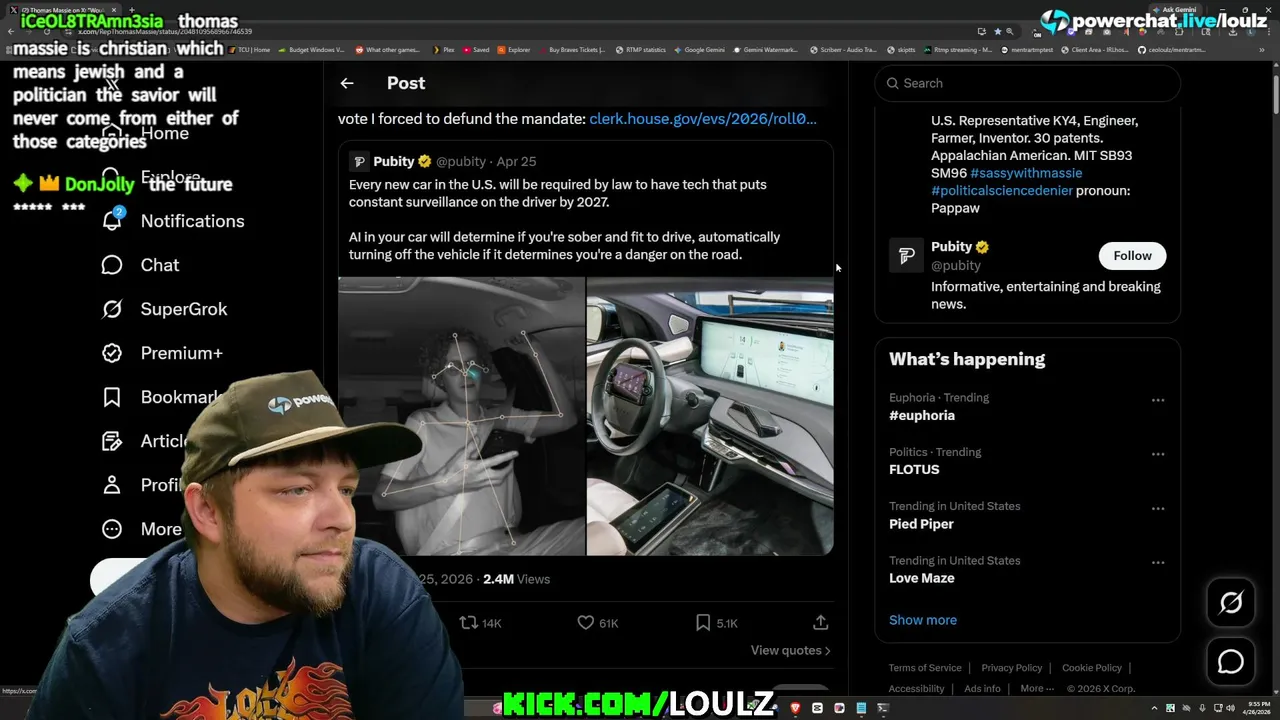This screenshot has height=720, width=1280.
Task: Click the browser address bar URL
Action: (x=165, y=31)
